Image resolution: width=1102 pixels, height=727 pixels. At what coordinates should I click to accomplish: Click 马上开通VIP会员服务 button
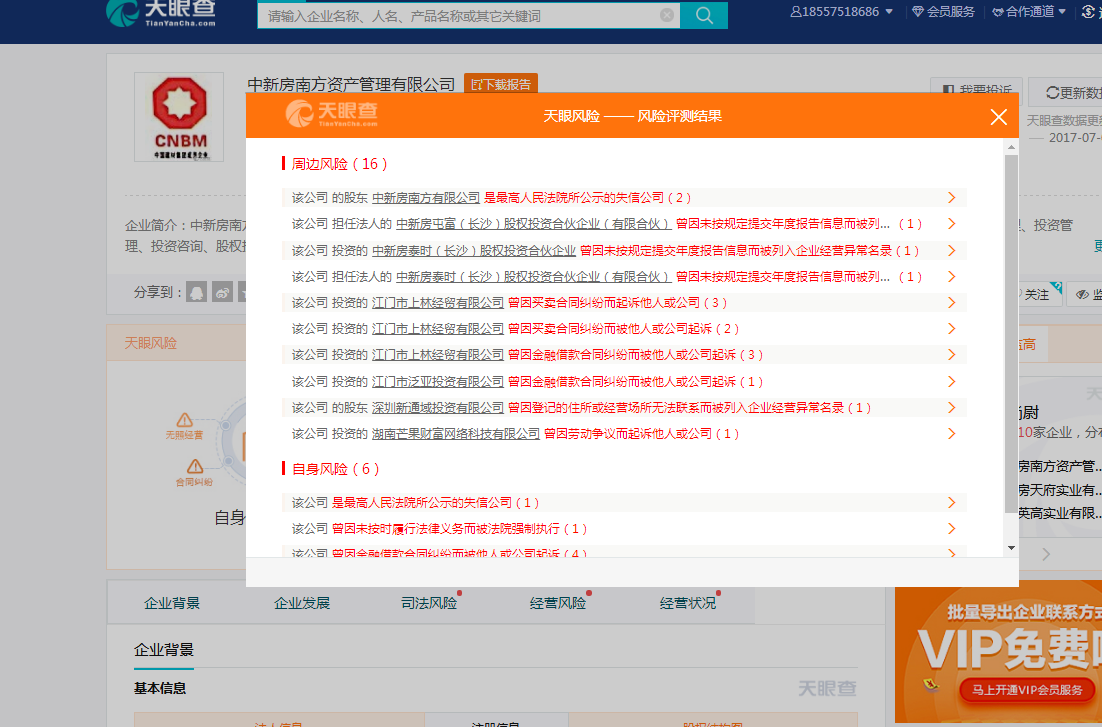point(1027,690)
